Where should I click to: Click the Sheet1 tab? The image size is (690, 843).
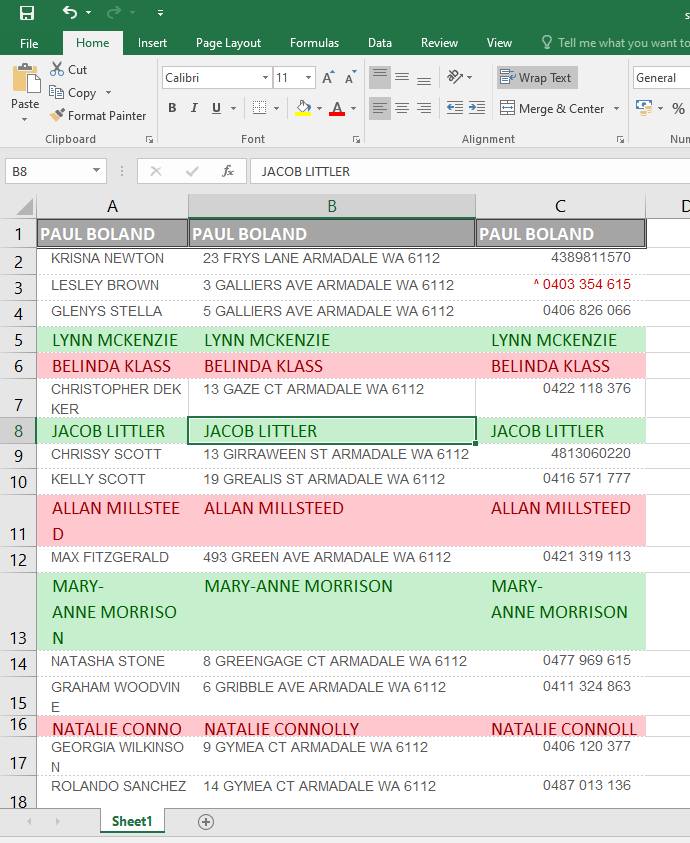point(132,821)
